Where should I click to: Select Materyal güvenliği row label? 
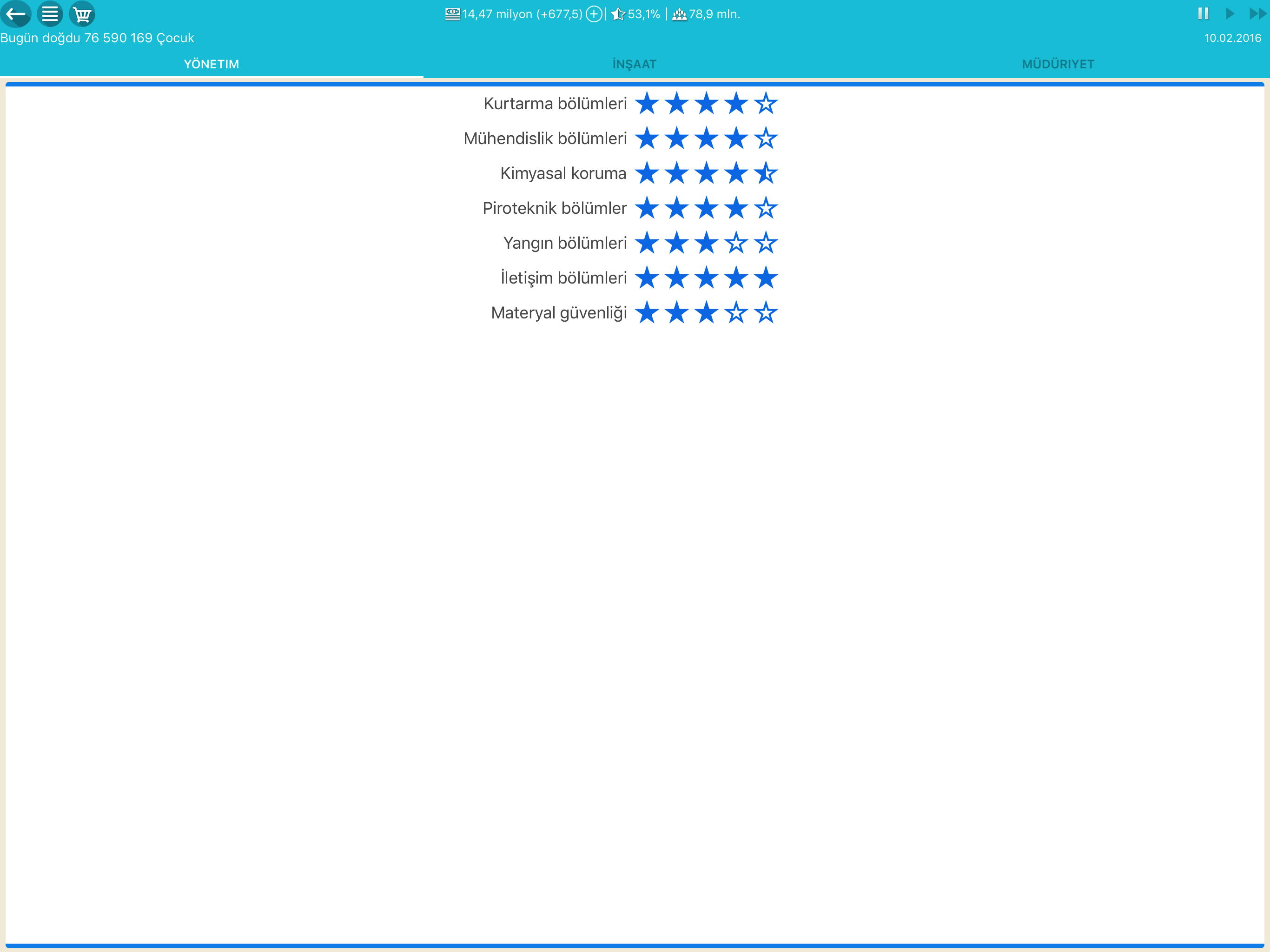click(x=559, y=313)
